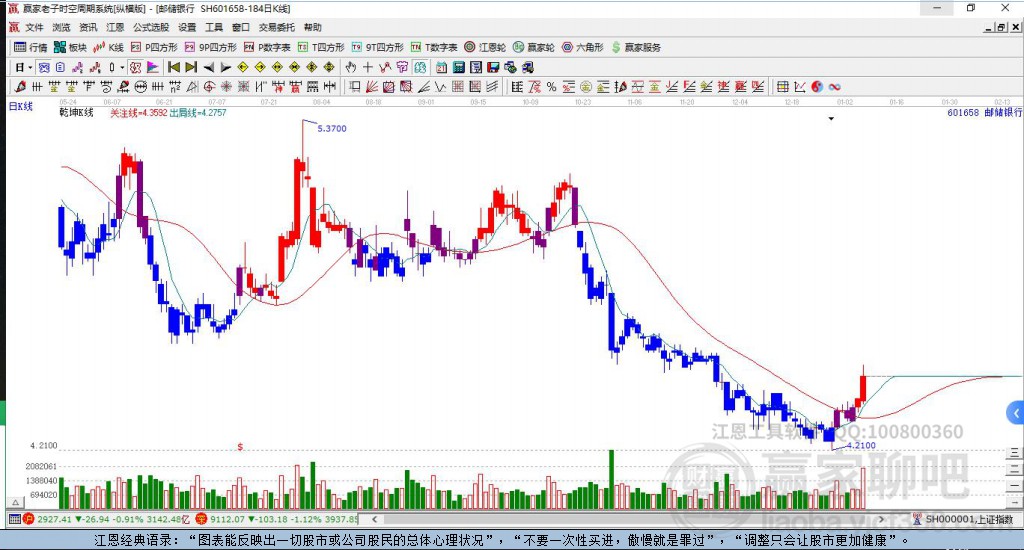The height and width of the screenshot is (550, 1024).
Task: Click the coin circle 金 icon
Action: 585,86
